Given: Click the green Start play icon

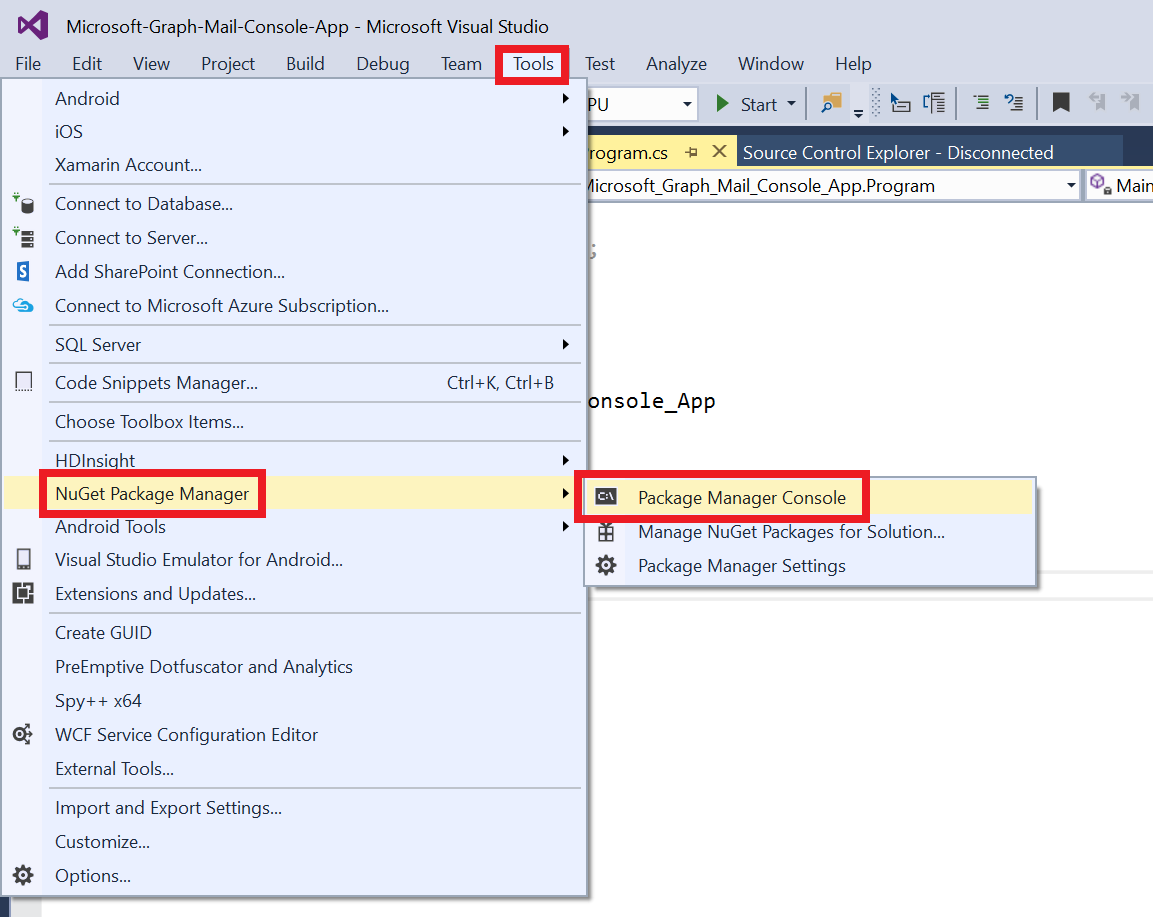Looking at the screenshot, I should coord(722,104).
